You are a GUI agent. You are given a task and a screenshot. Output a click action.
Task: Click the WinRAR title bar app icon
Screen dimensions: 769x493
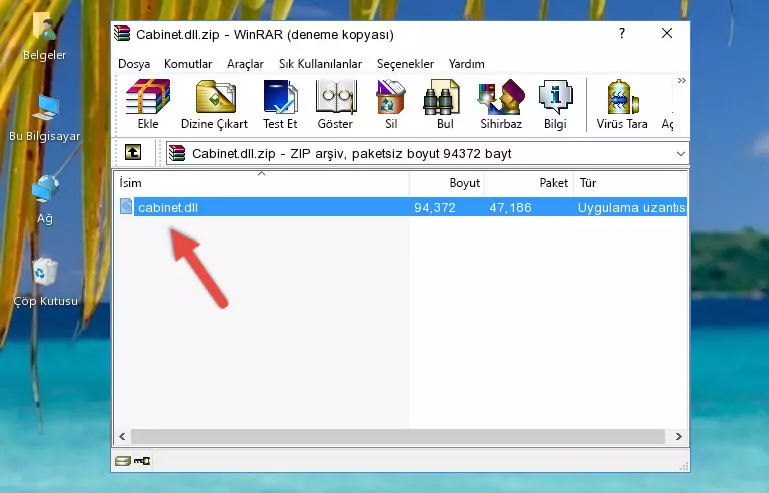(x=122, y=34)
